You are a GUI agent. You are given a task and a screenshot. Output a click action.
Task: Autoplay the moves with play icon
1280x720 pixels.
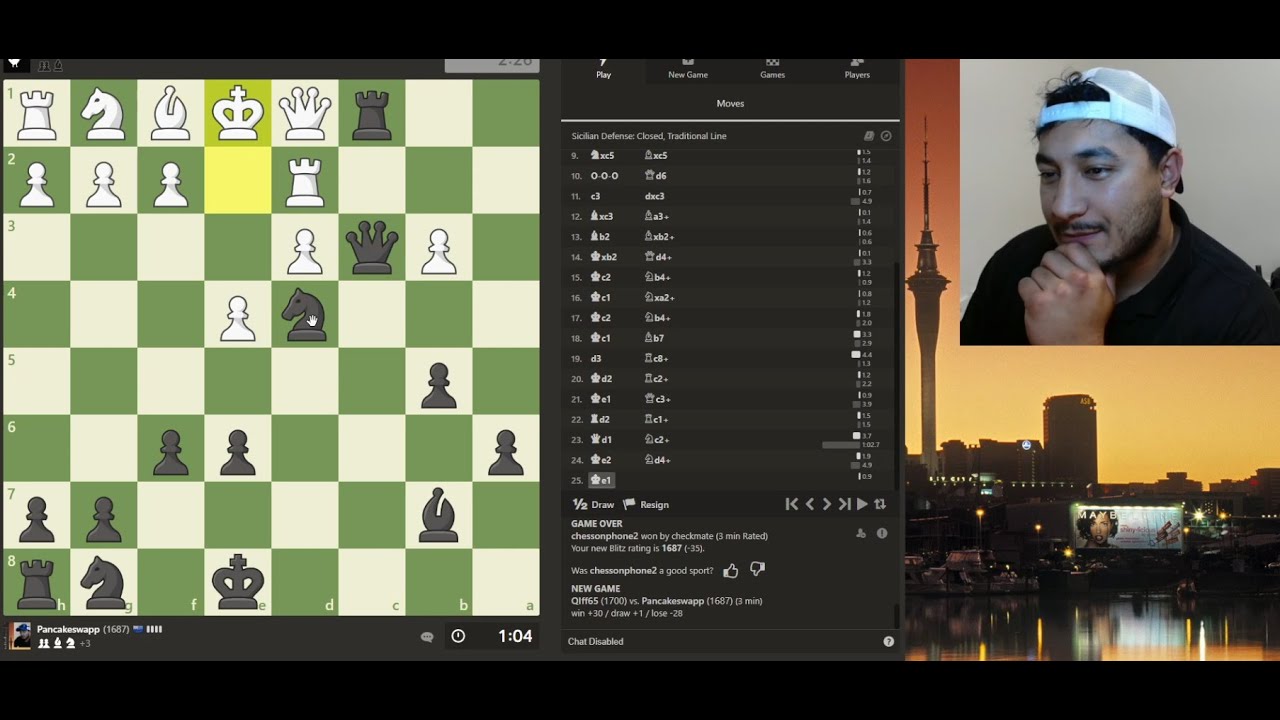(x=862, y=504)
